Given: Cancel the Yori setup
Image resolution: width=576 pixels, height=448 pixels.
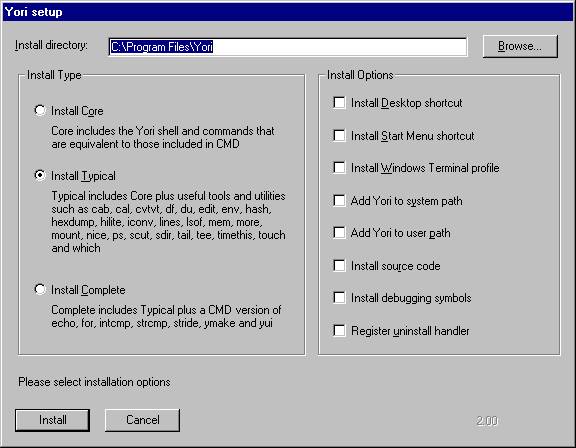Looking at the screenshot, I should coord(143,420).
